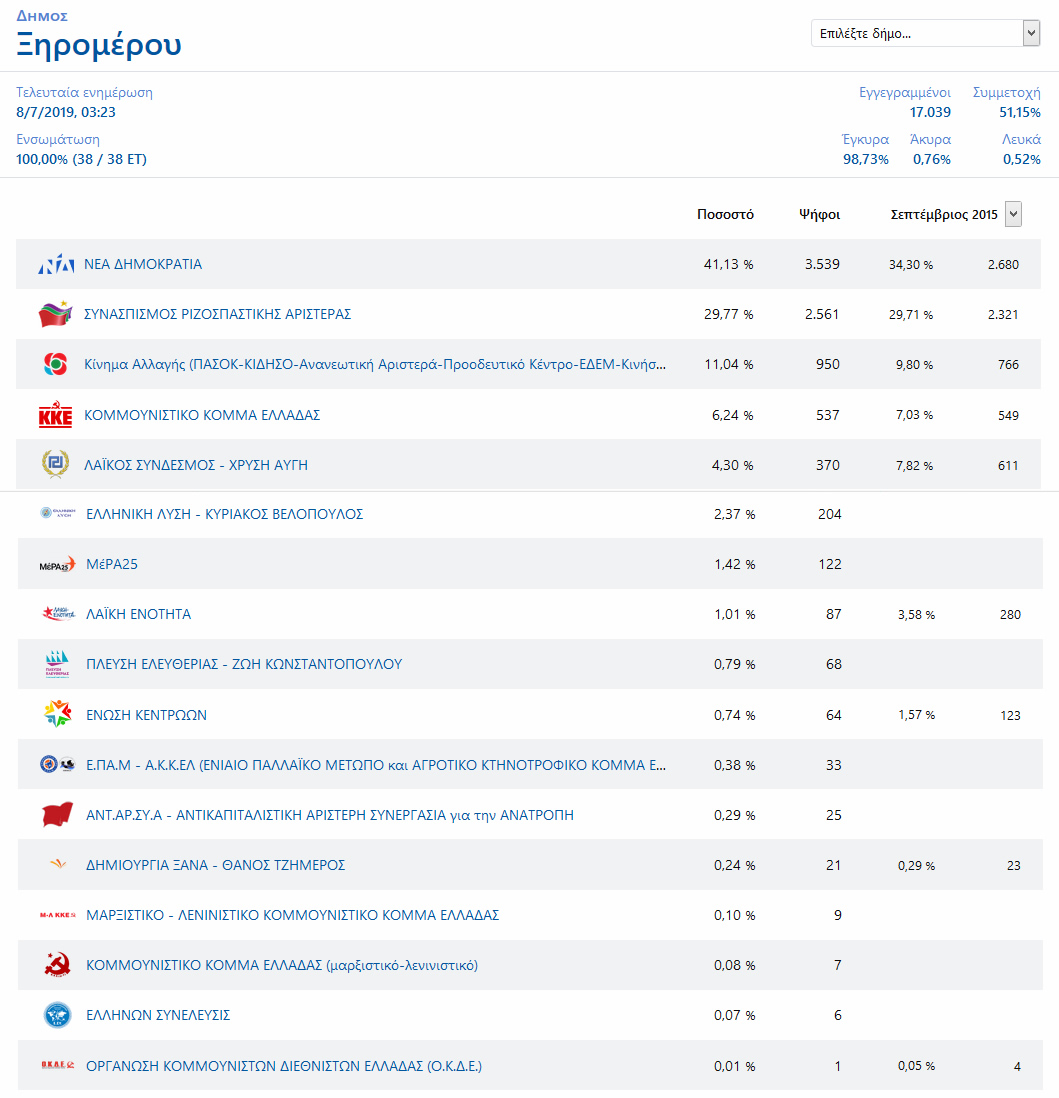Image resolution: width=1059 pixels, height=1098 pixels.
Task: Click Λαϊκή Ενότητα 2015 votes 280
Action: click(1010, 615)
